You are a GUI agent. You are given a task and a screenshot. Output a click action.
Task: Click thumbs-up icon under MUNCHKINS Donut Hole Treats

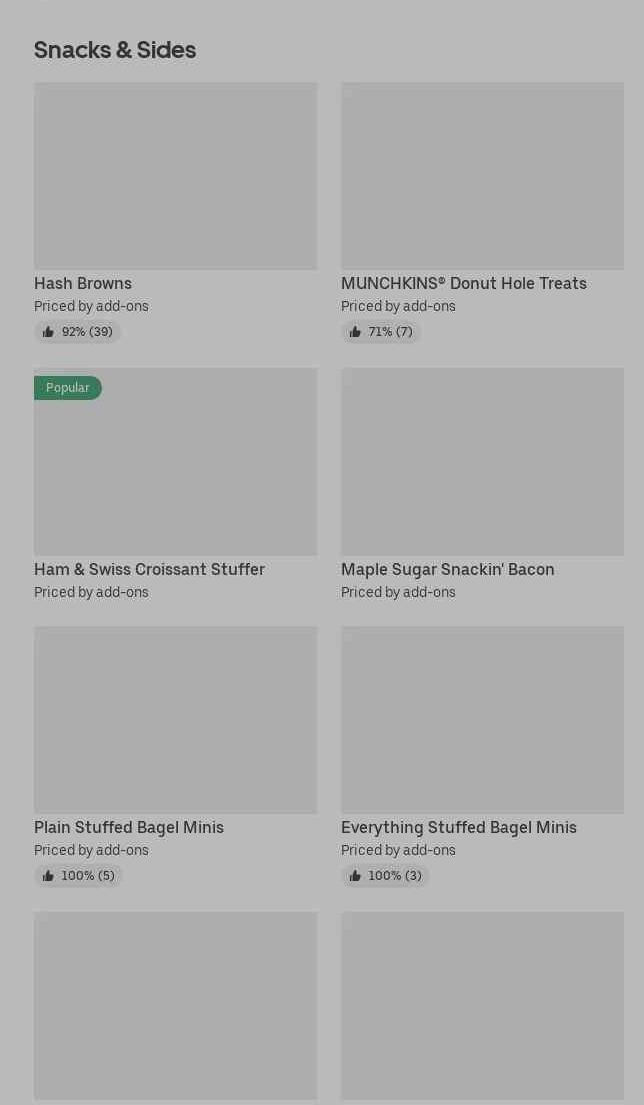[x=355, y=332]
